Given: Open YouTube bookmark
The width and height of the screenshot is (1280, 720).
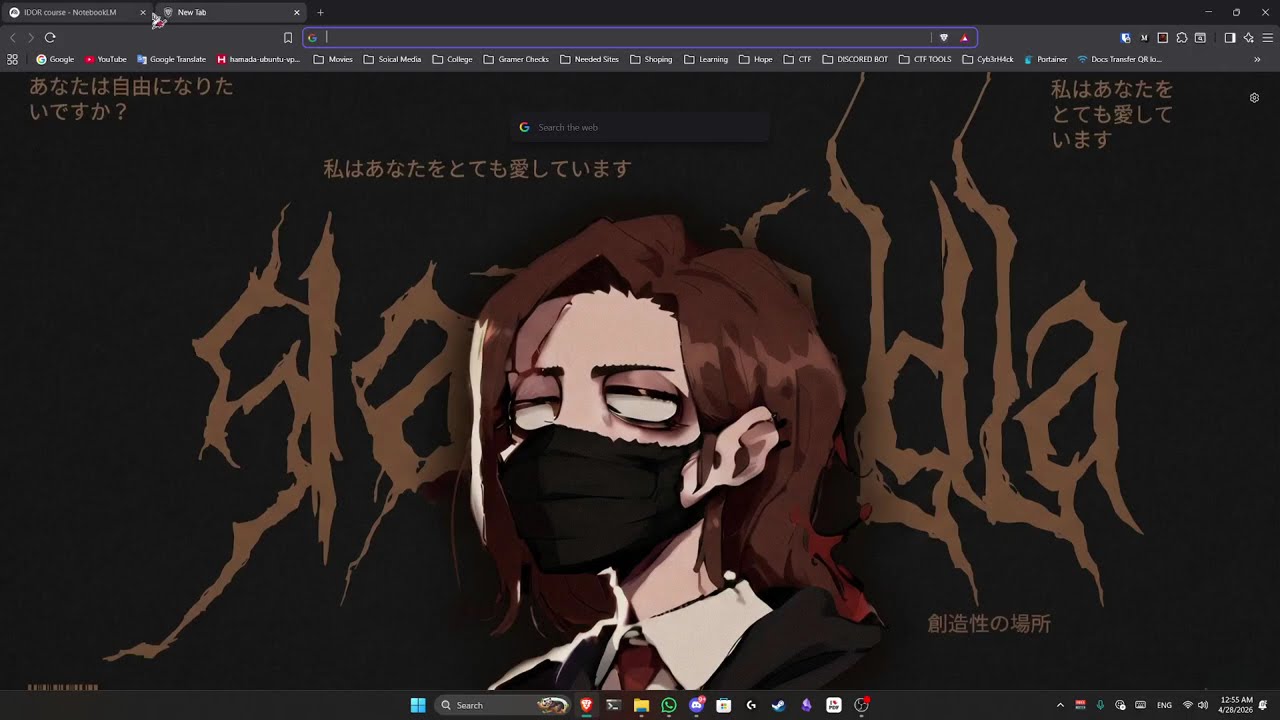Looking at the screenshot, I should click(x=106, y=59).
